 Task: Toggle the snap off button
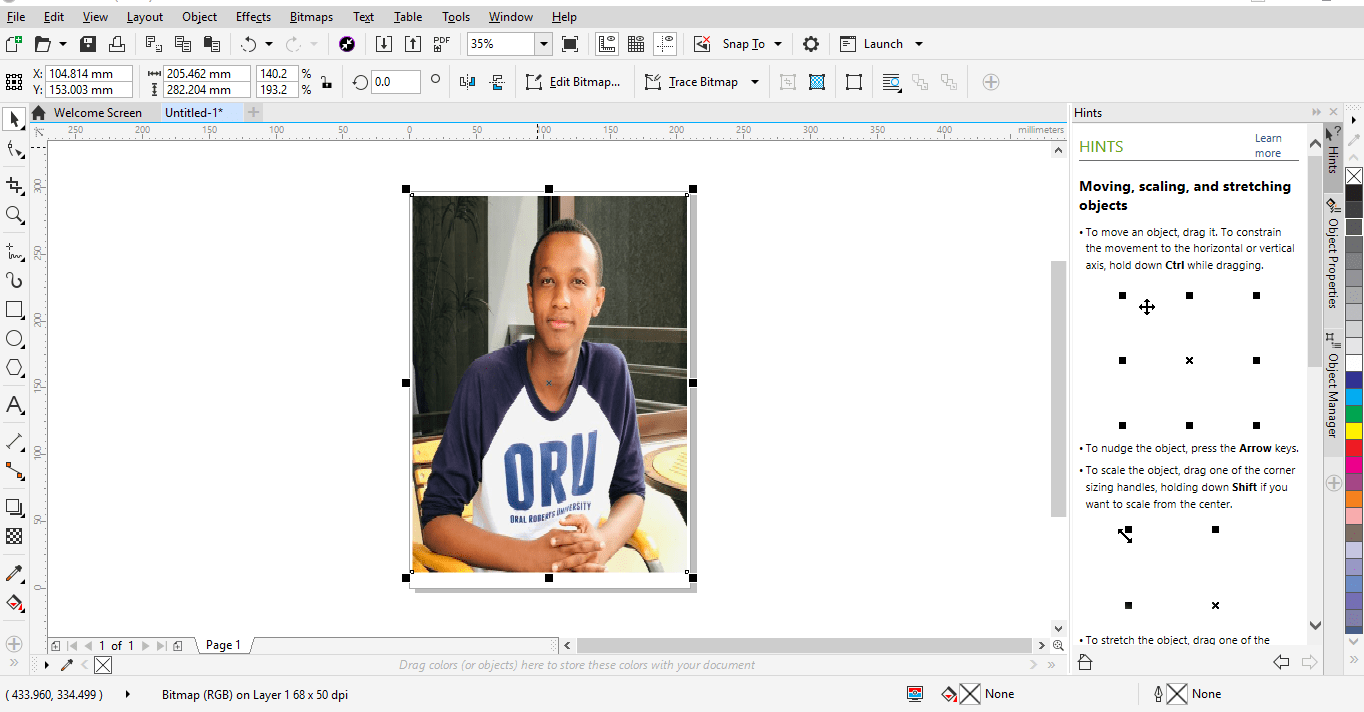click(702, 44)
